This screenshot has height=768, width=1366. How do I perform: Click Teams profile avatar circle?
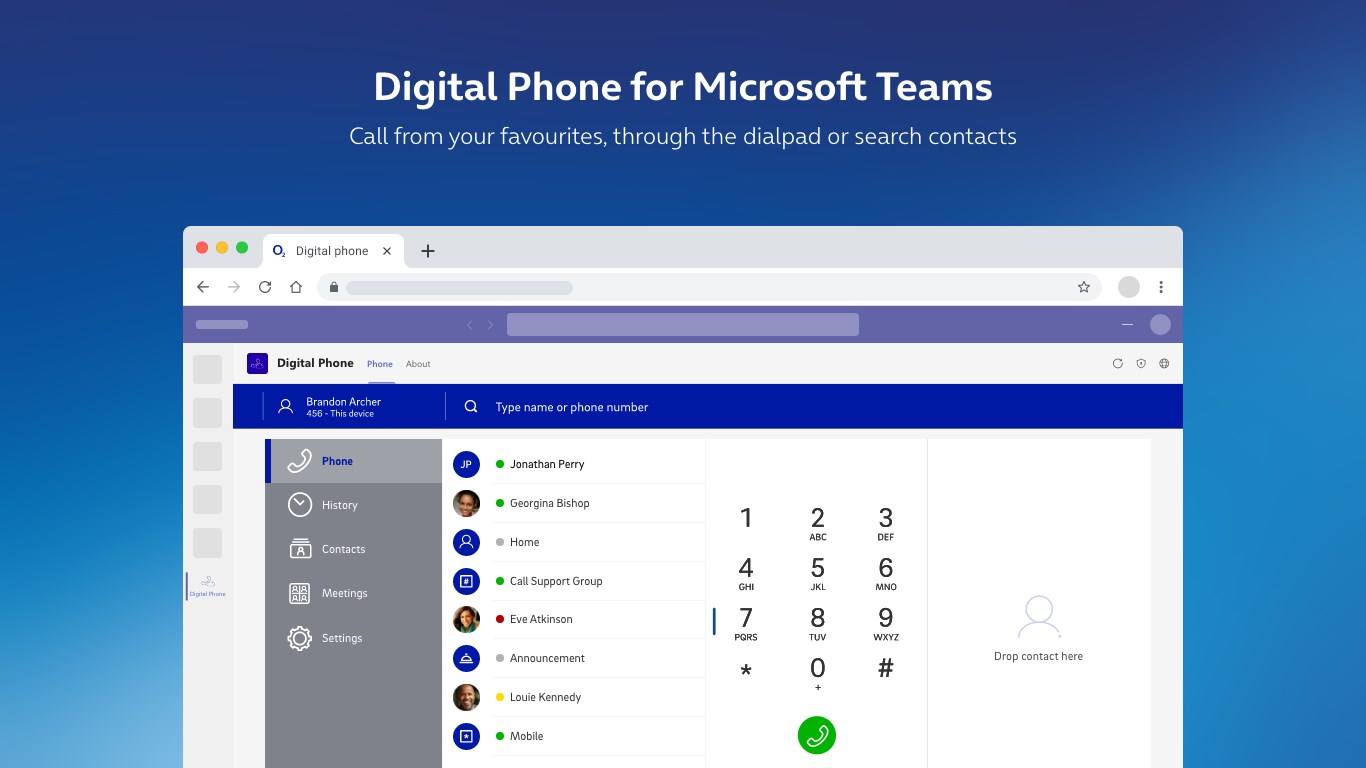[1160, 324]
